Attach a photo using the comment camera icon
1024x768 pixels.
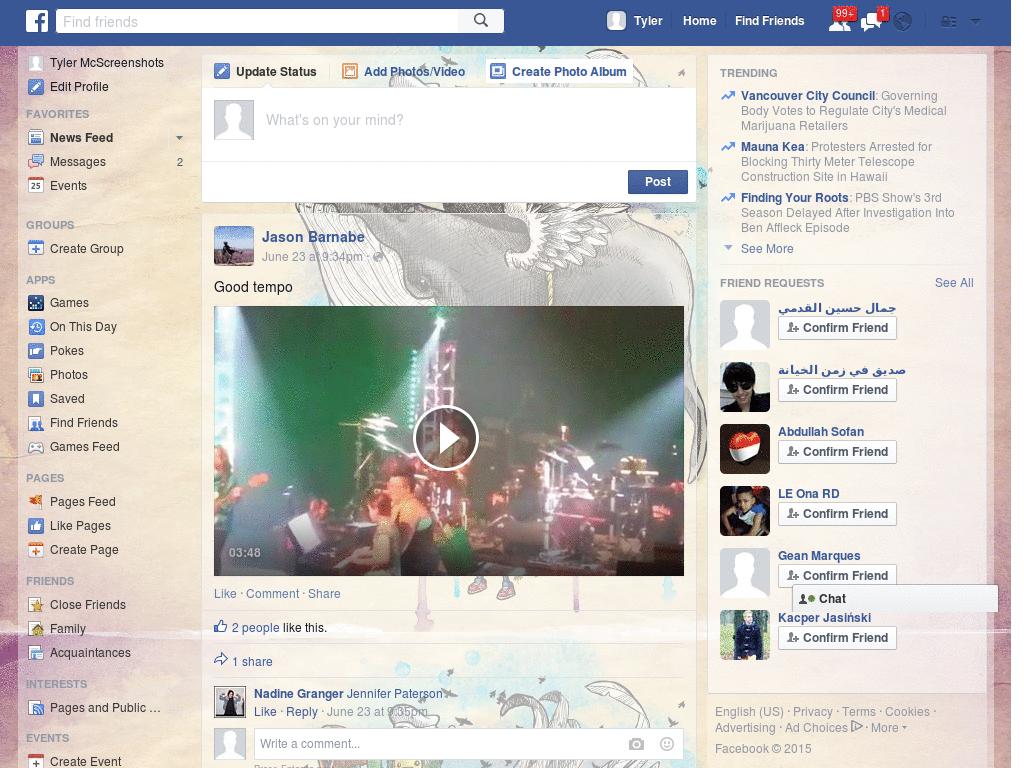pos(637,744)
